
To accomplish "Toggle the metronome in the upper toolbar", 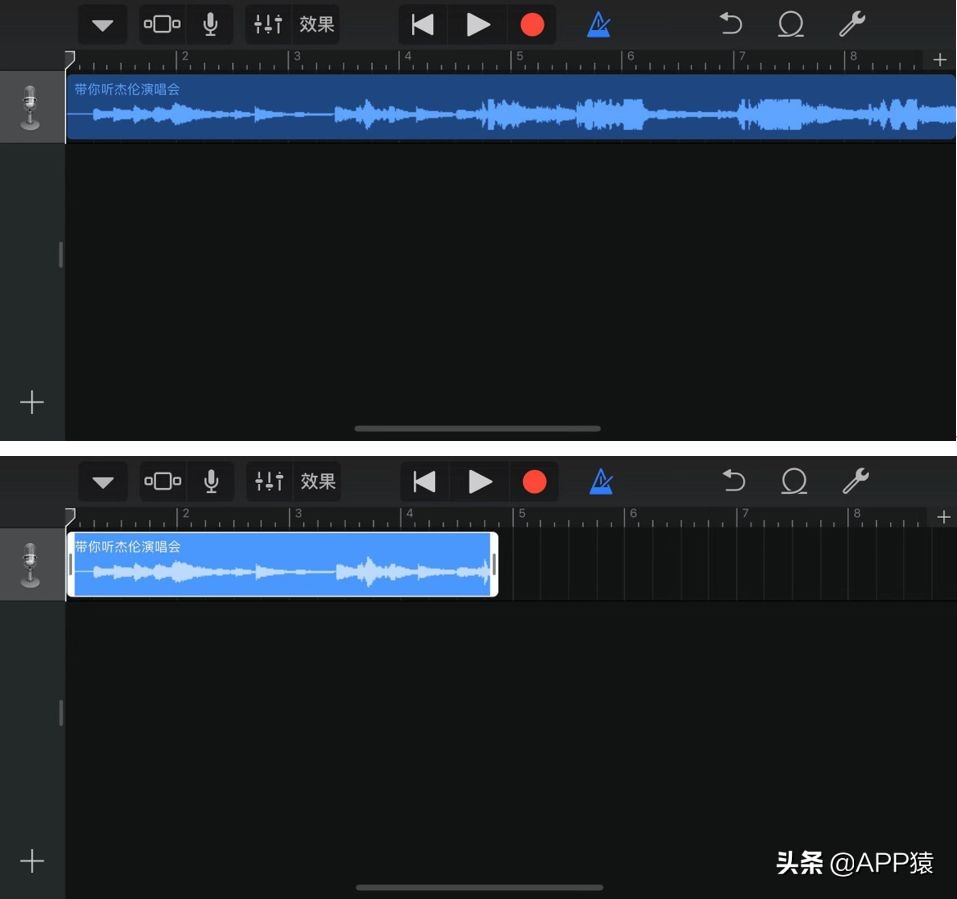I will click(x=598, y=25).
